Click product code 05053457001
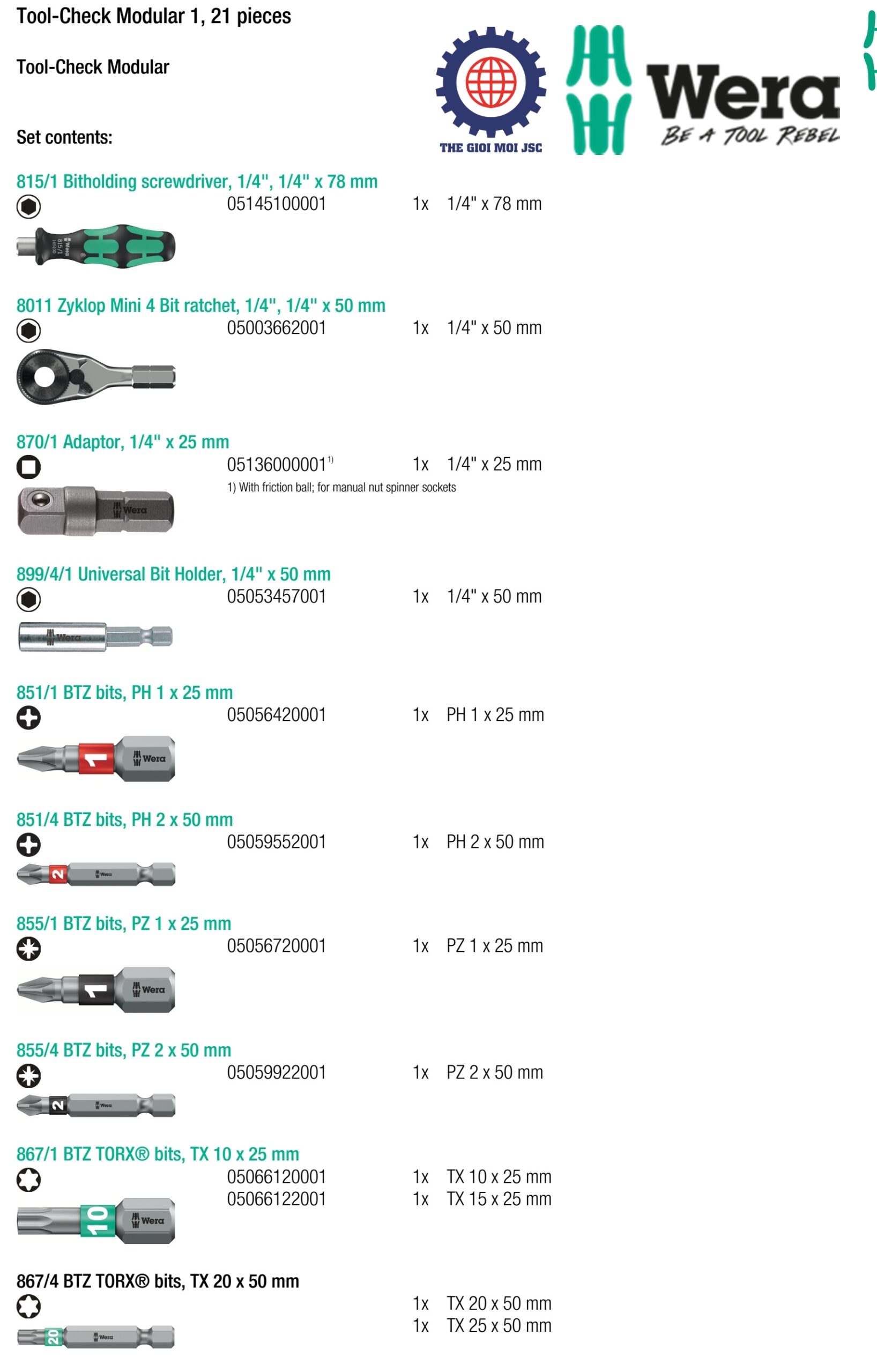The height and width of the screenshot is (1372, 877). pyautogui.click(x=277, y=596)
